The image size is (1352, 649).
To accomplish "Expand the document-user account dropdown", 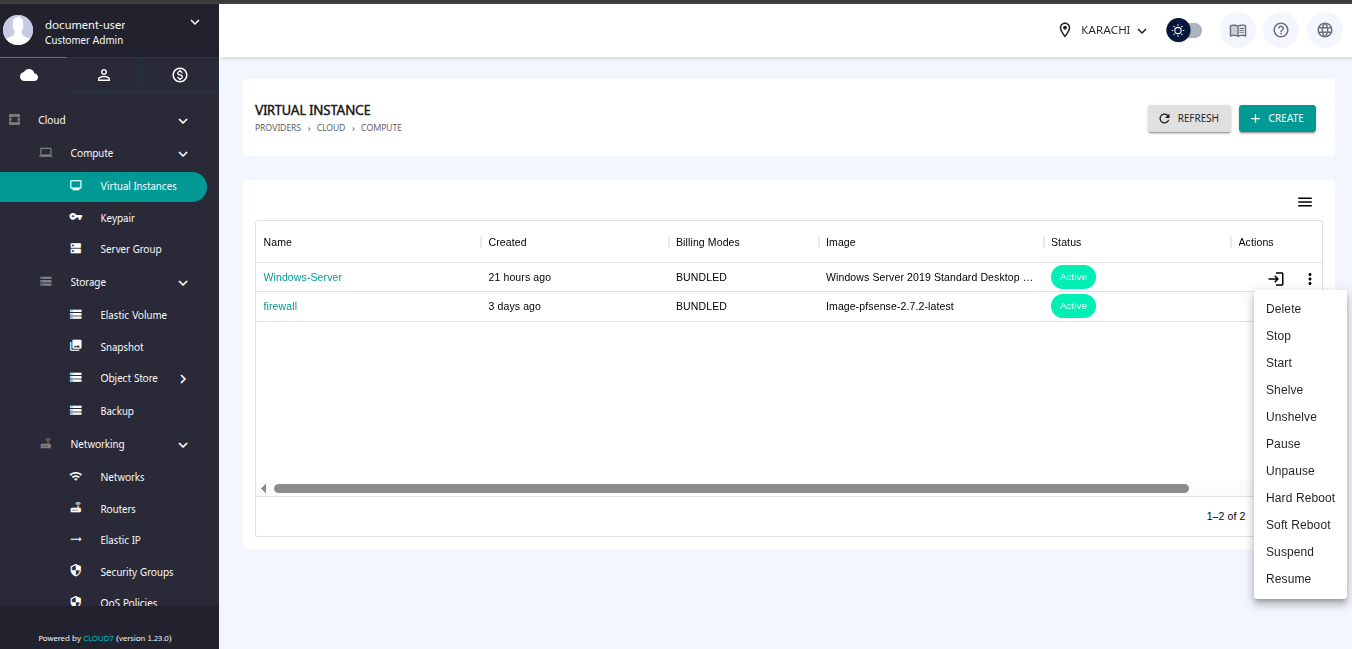I will (x=194, y=22).
